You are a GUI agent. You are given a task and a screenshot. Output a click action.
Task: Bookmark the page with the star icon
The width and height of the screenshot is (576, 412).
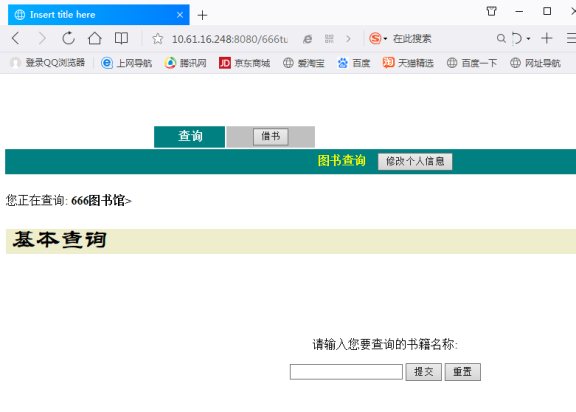(x=158, y=39)
